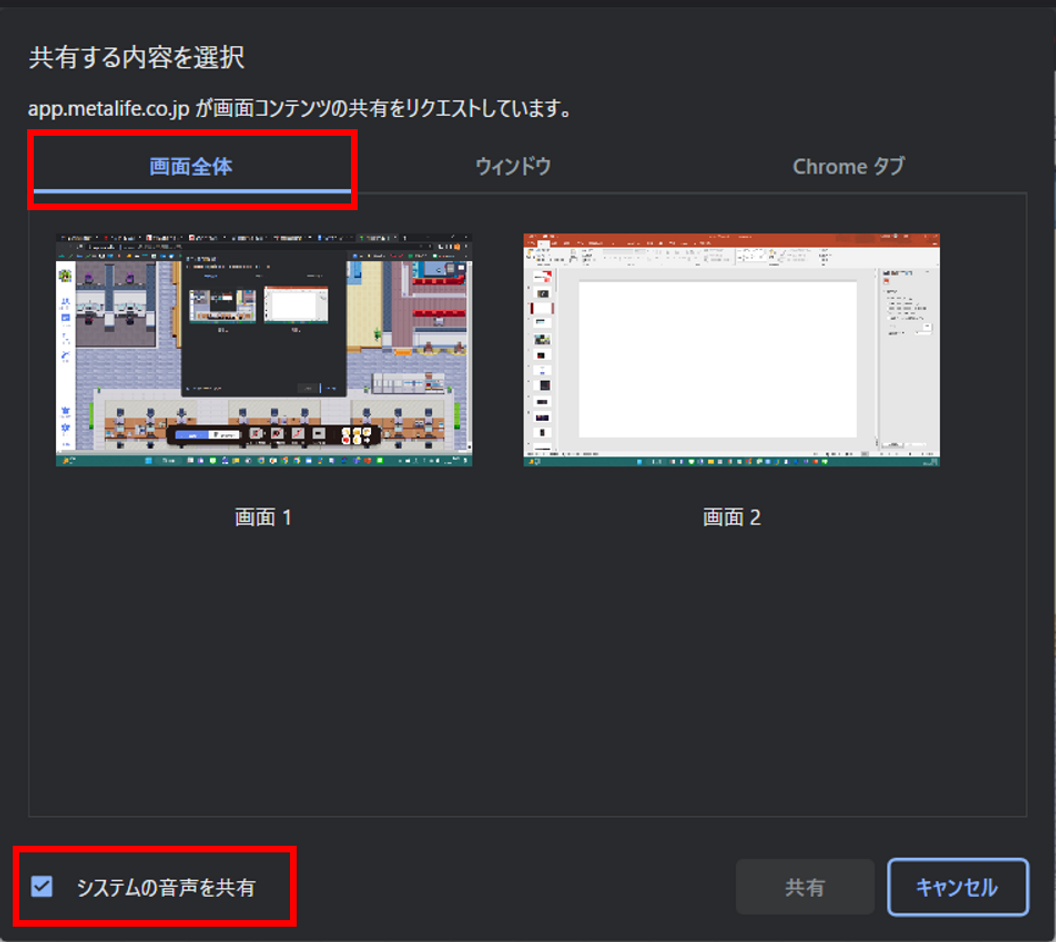The width and height of the screenshot is (1056, 942).
Task: Click the 共有する内容を選択 heading
Action: [x=137, y=57]
